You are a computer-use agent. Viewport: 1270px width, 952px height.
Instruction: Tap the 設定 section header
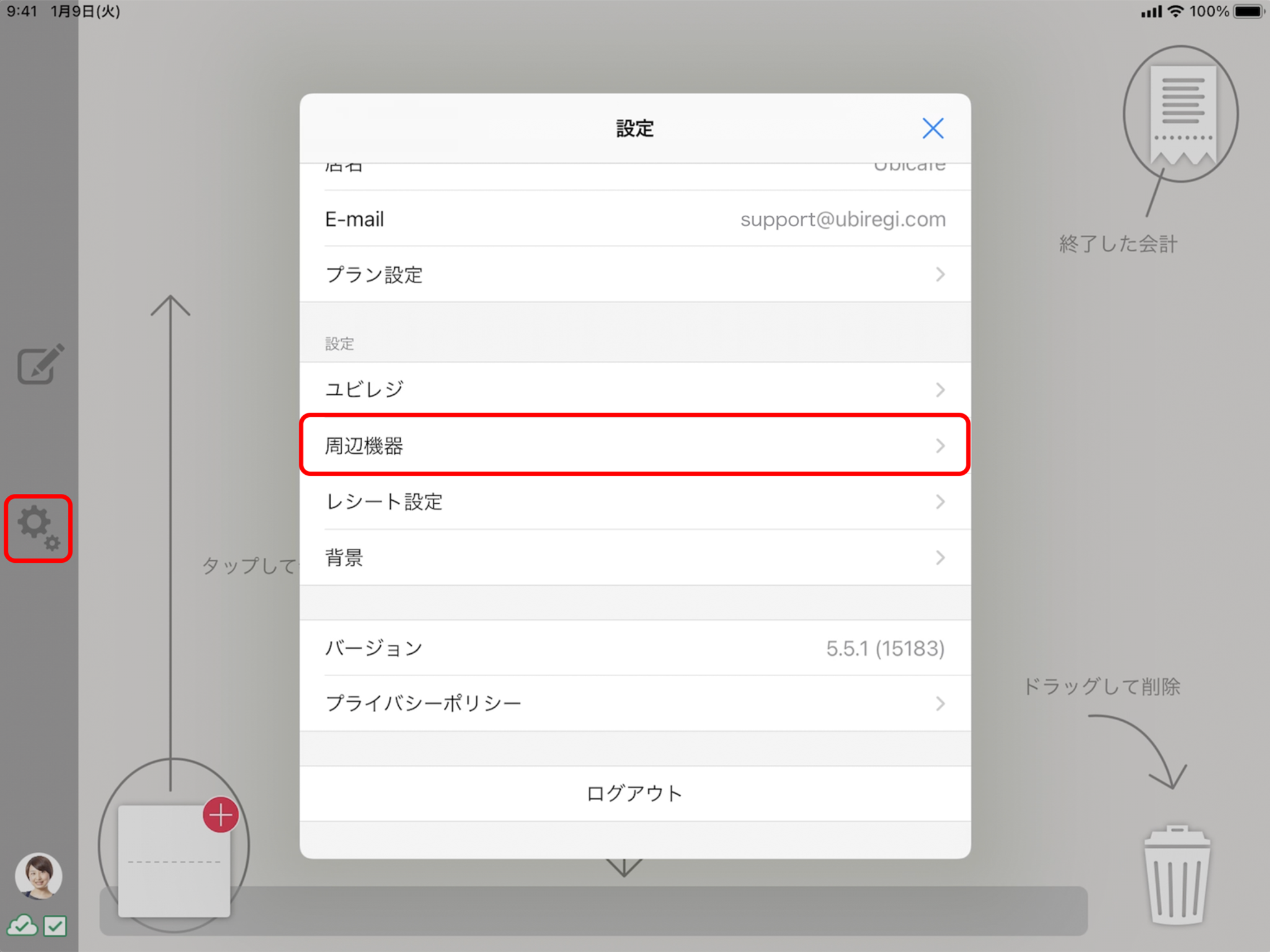tap(339, 344)
